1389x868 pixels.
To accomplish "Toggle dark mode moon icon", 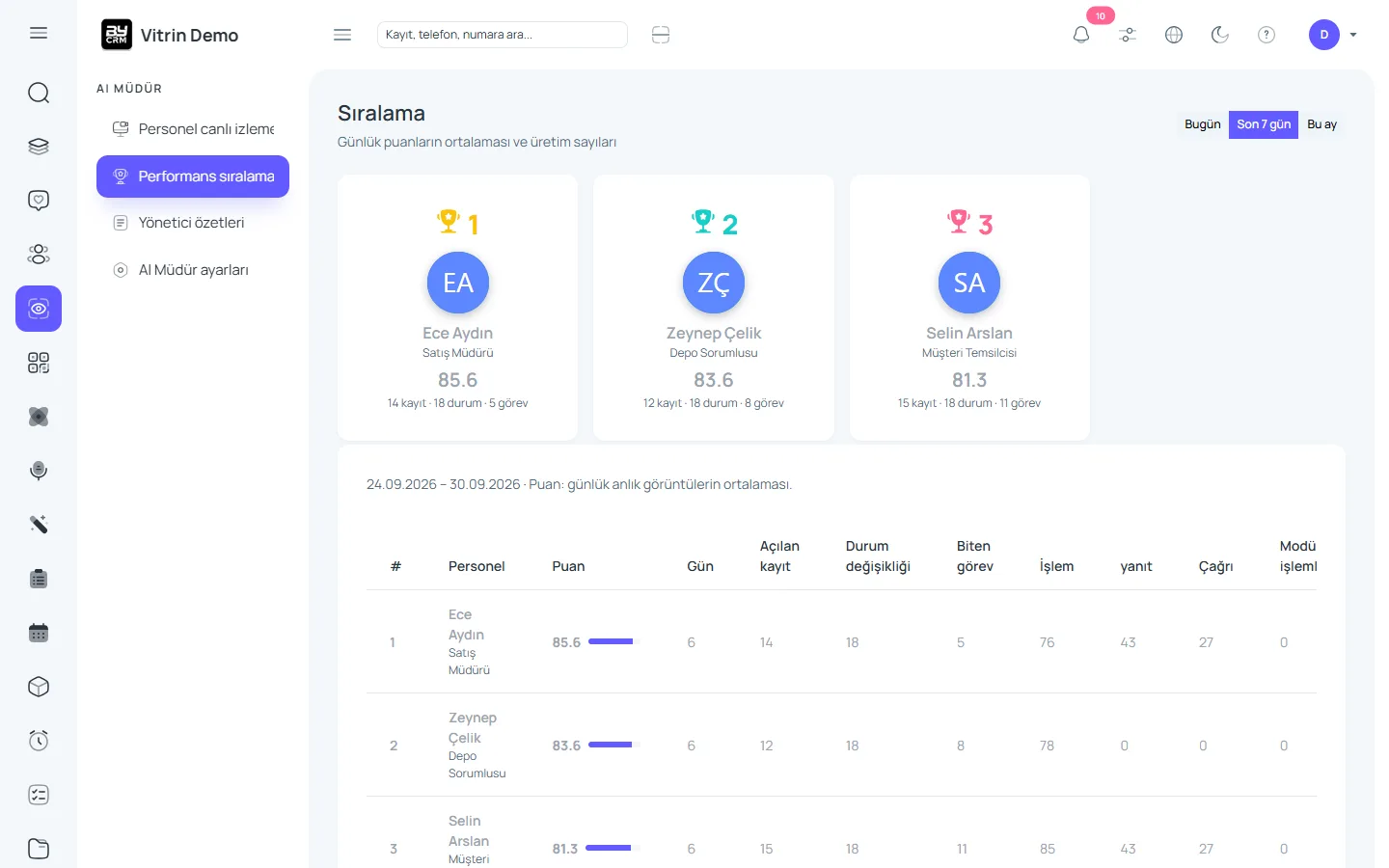I will [x=1220, y=35].
